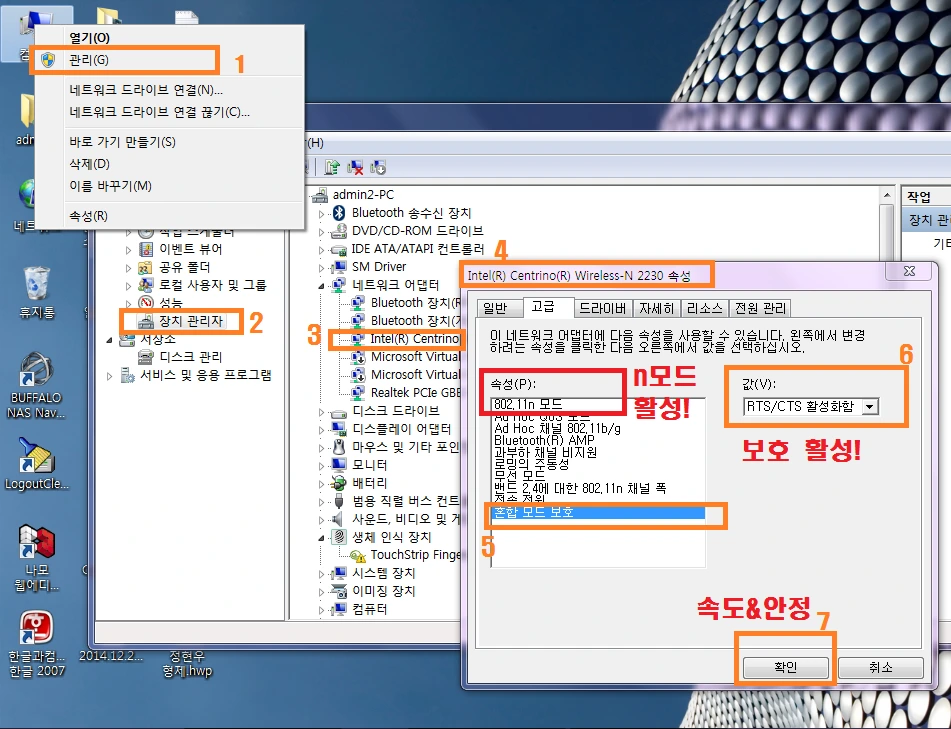The height and width of the screenshot is (729, 951).
Task: Select 밴드 2.4에 대한 802.11n 채널 폭
Action: pyautogui.click(x=580, y=488)
